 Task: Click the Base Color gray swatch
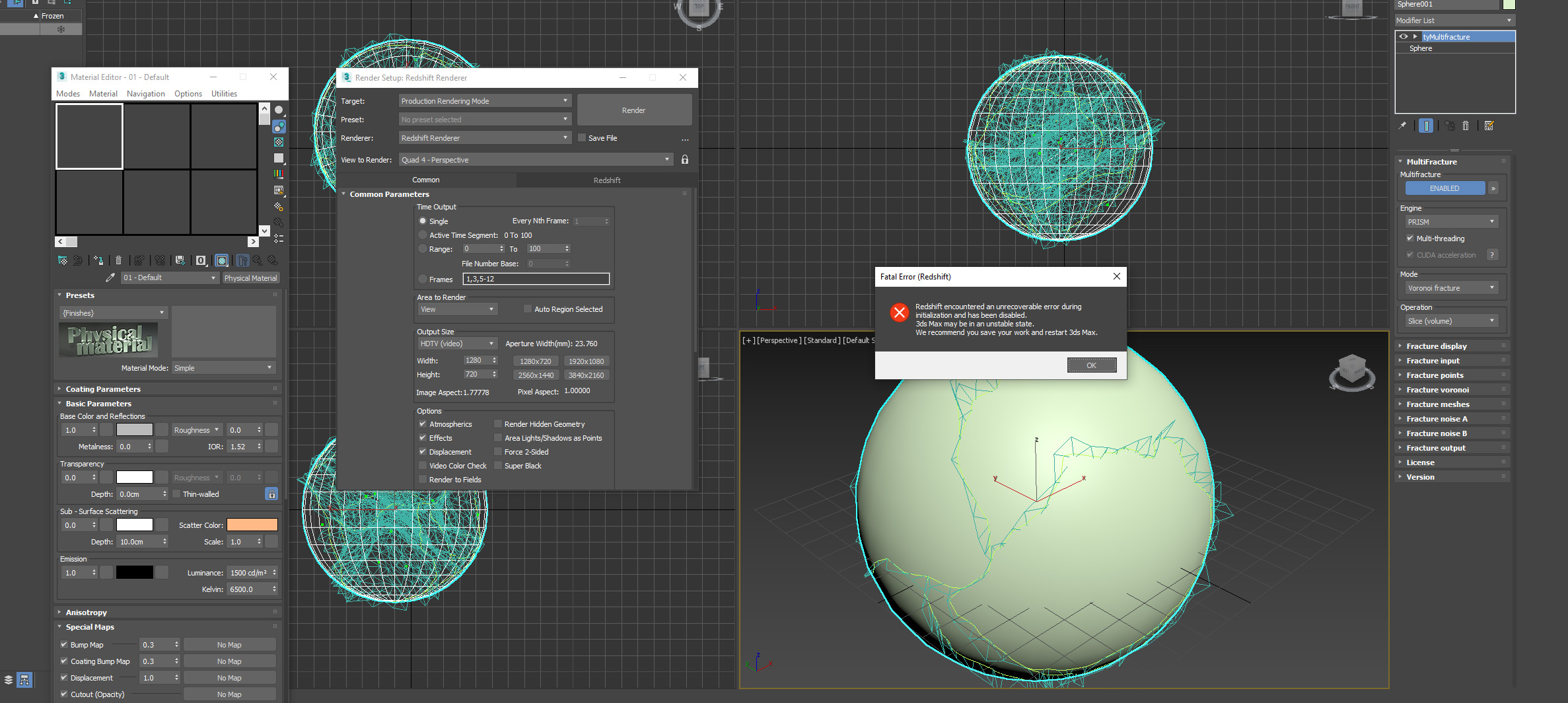(135, 429)
